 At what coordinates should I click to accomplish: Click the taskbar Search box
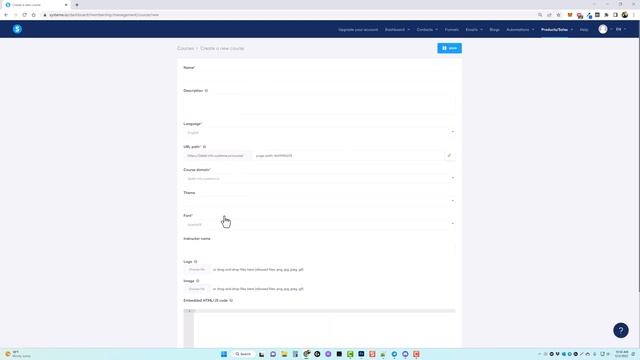(243, 354)
